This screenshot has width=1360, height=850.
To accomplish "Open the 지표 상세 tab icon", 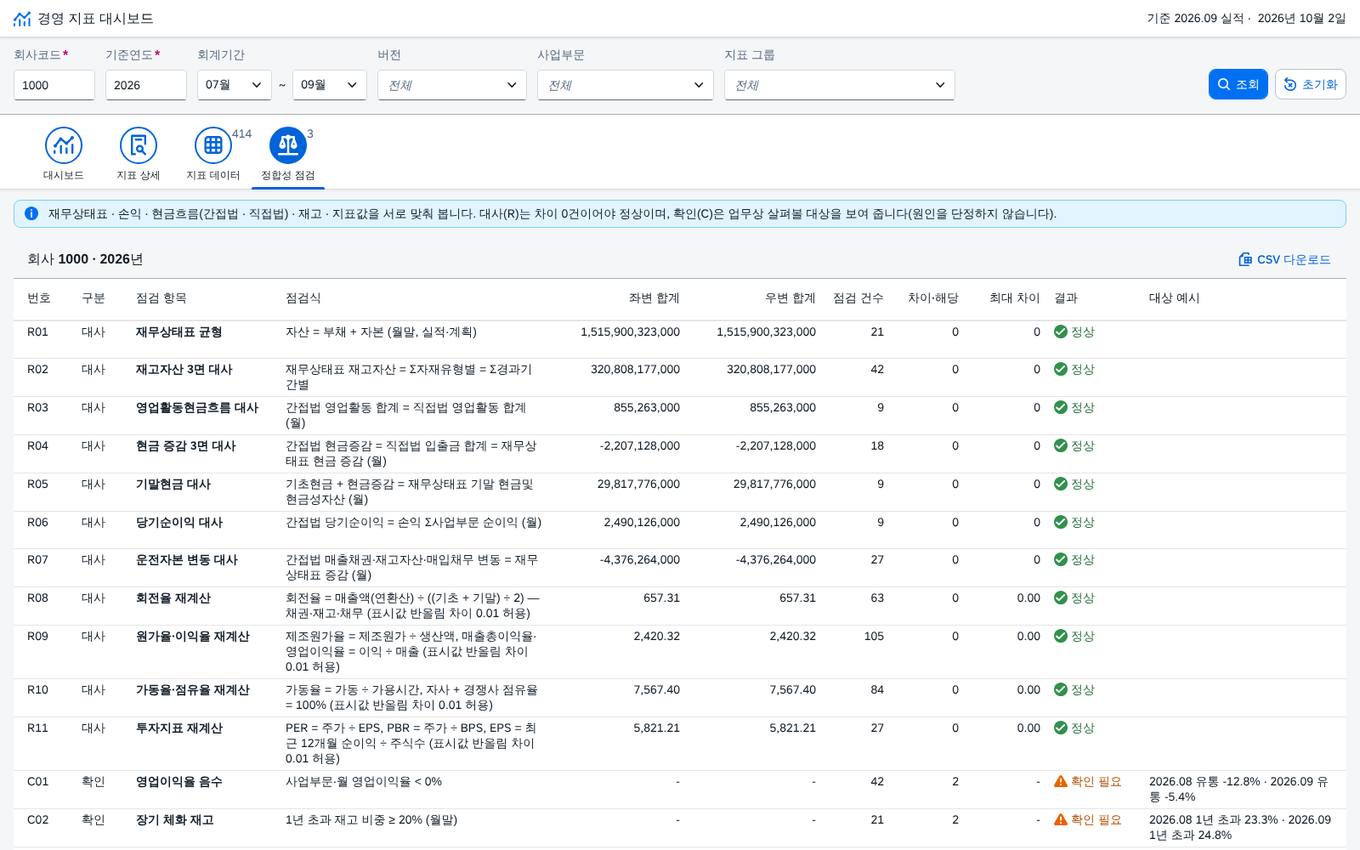I will tap(138, 145).
